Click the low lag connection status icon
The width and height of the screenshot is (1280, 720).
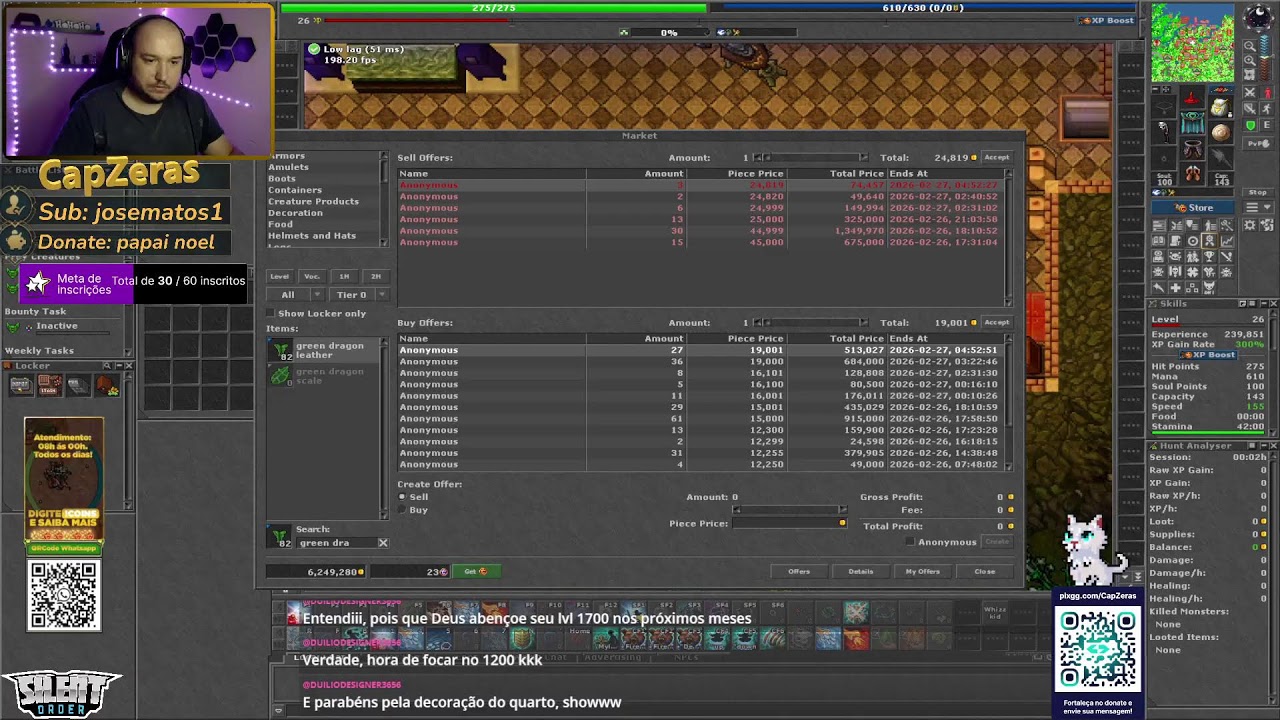coord(314,49)
